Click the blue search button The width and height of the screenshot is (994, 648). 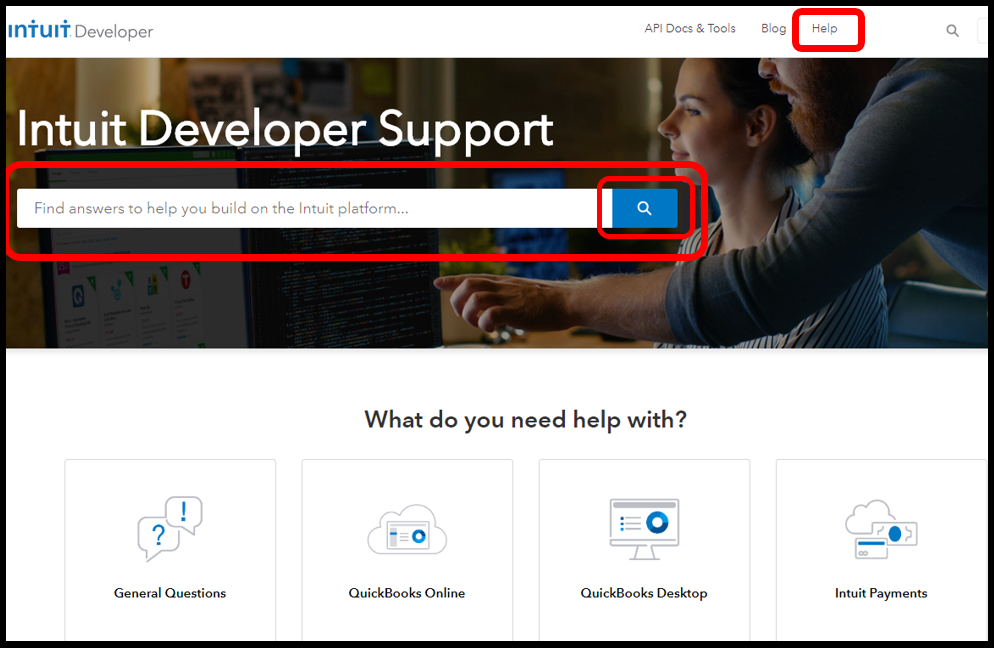pos(644,208)
